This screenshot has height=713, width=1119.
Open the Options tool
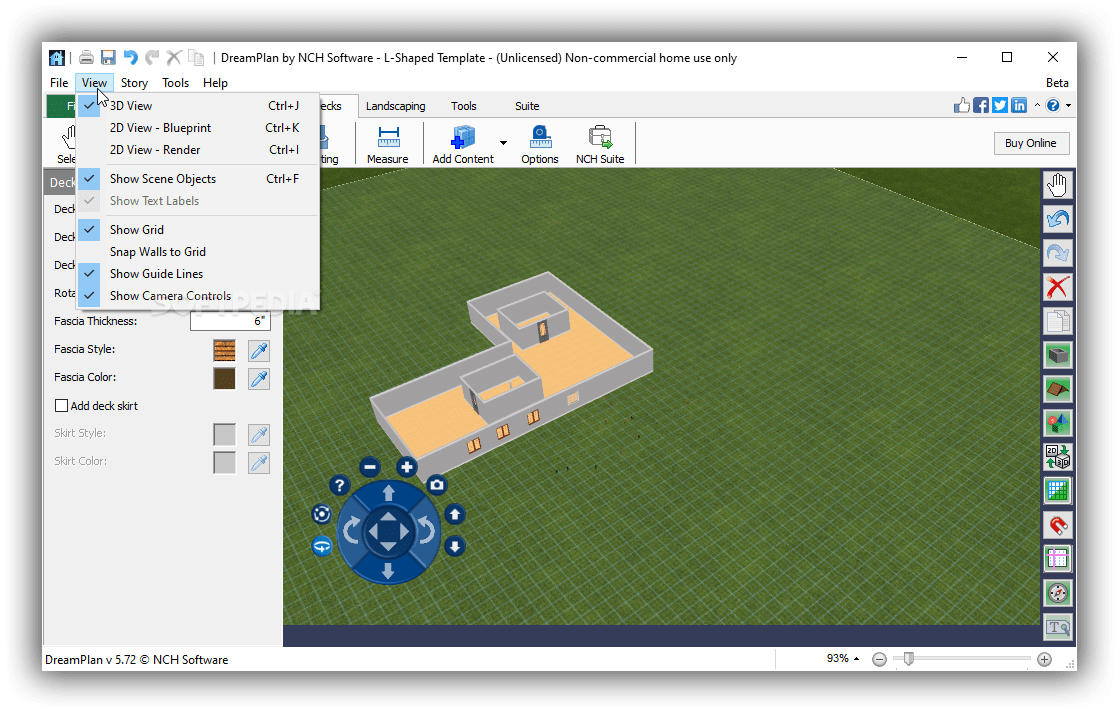540,145
